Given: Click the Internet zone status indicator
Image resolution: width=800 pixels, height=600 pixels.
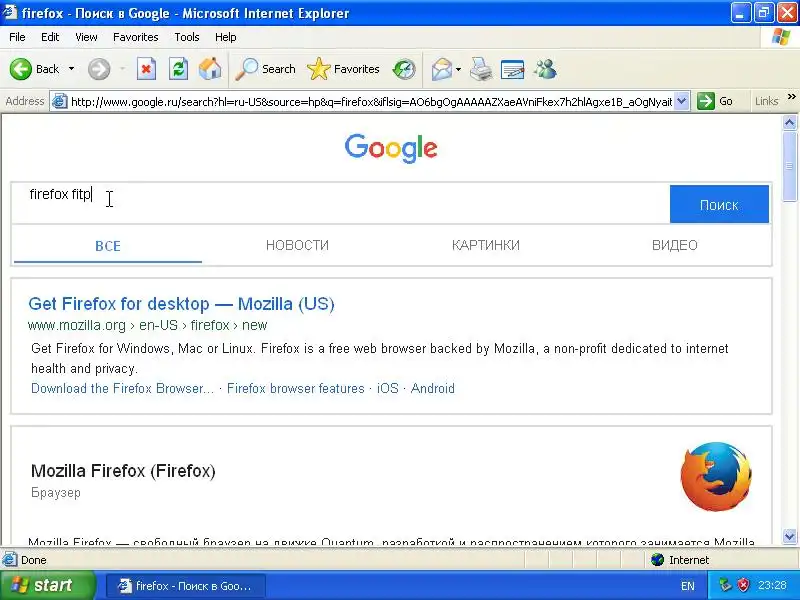Looking at the screenshot, I should (x=680, y=560).
